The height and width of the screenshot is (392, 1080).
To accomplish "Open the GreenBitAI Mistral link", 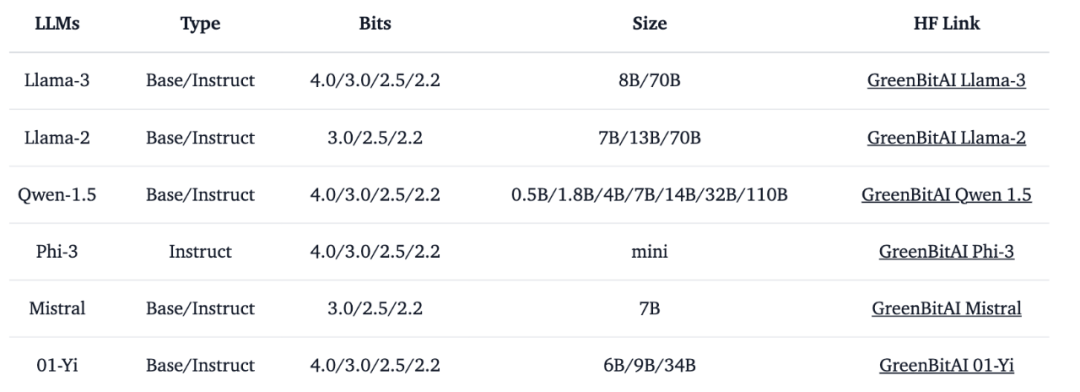I will tap(946, 309).
